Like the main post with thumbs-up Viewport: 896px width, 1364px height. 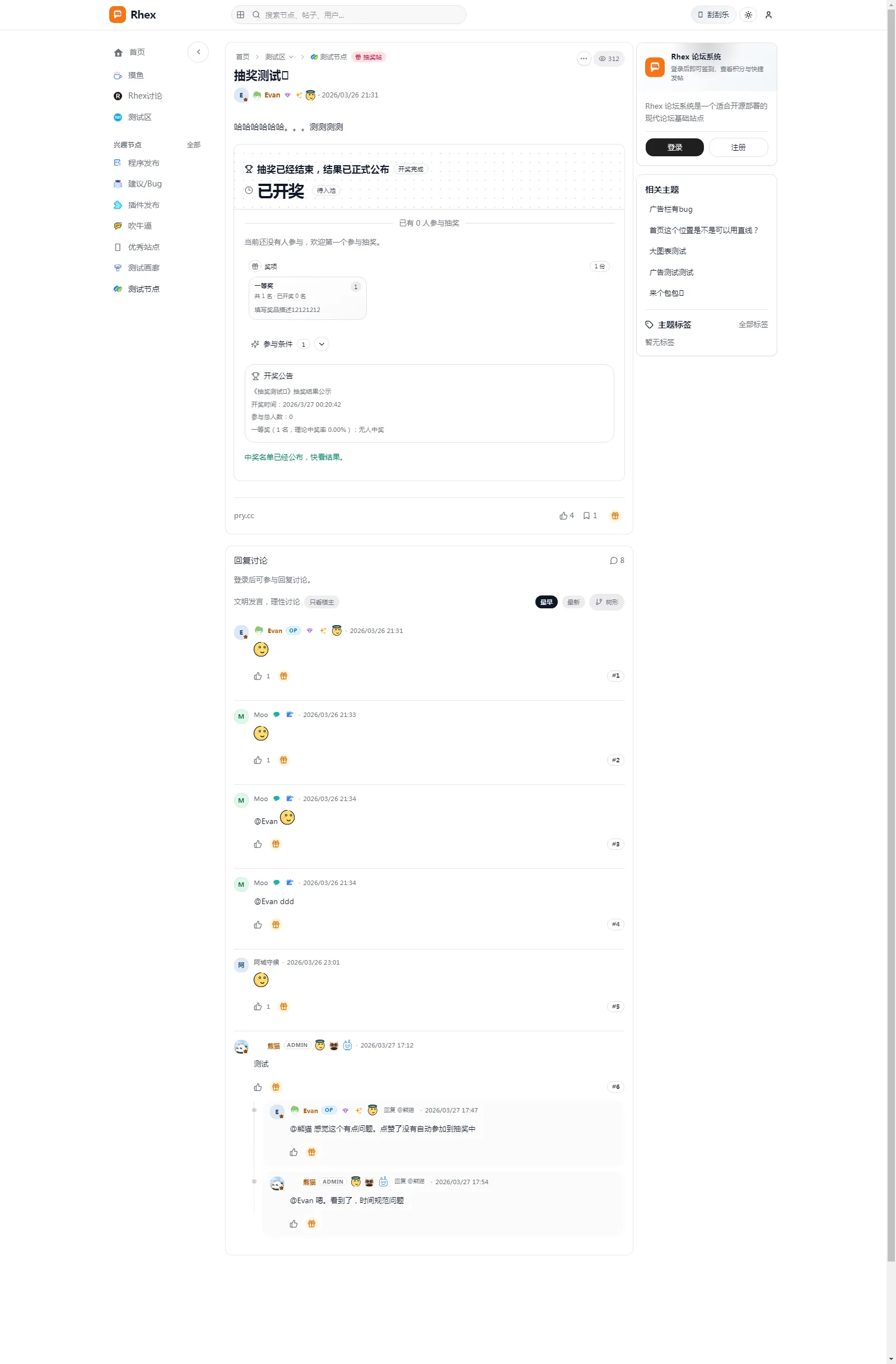566,516
